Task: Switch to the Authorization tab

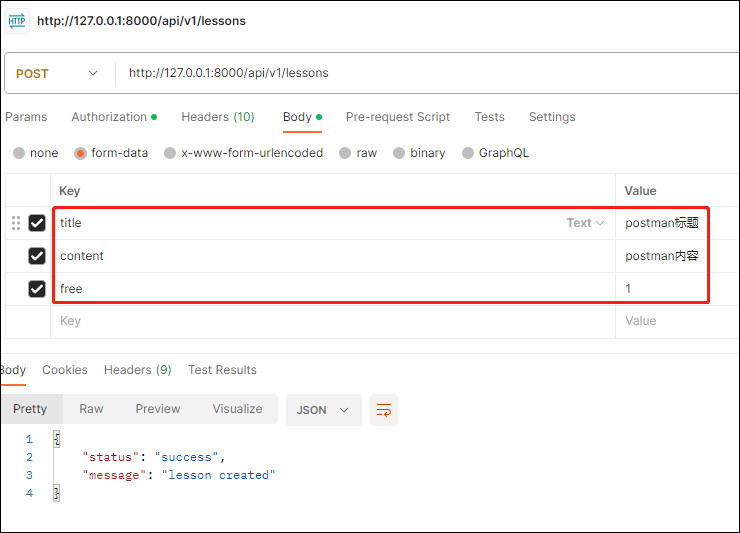Action: 114,117
